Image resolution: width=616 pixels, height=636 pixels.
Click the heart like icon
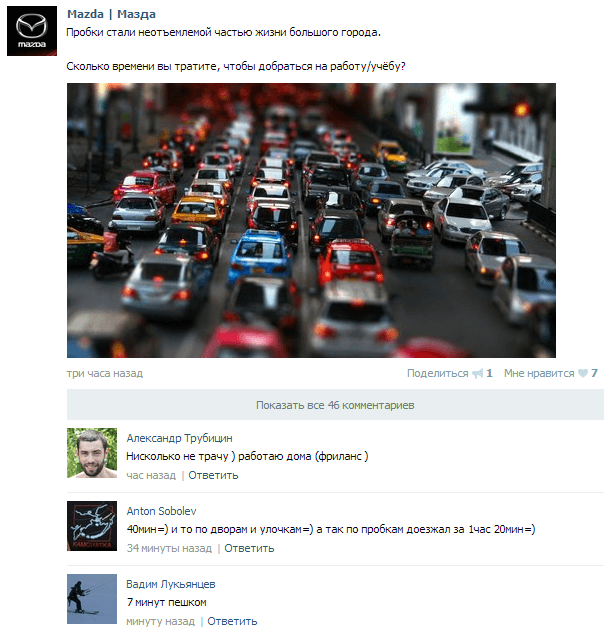[583, 373]
